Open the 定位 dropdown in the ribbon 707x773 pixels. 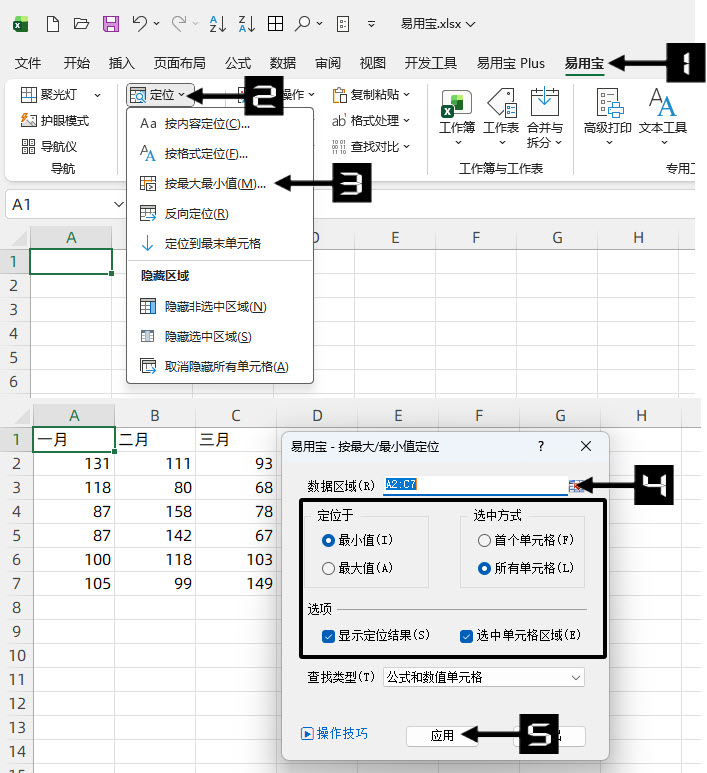(160, 95)
